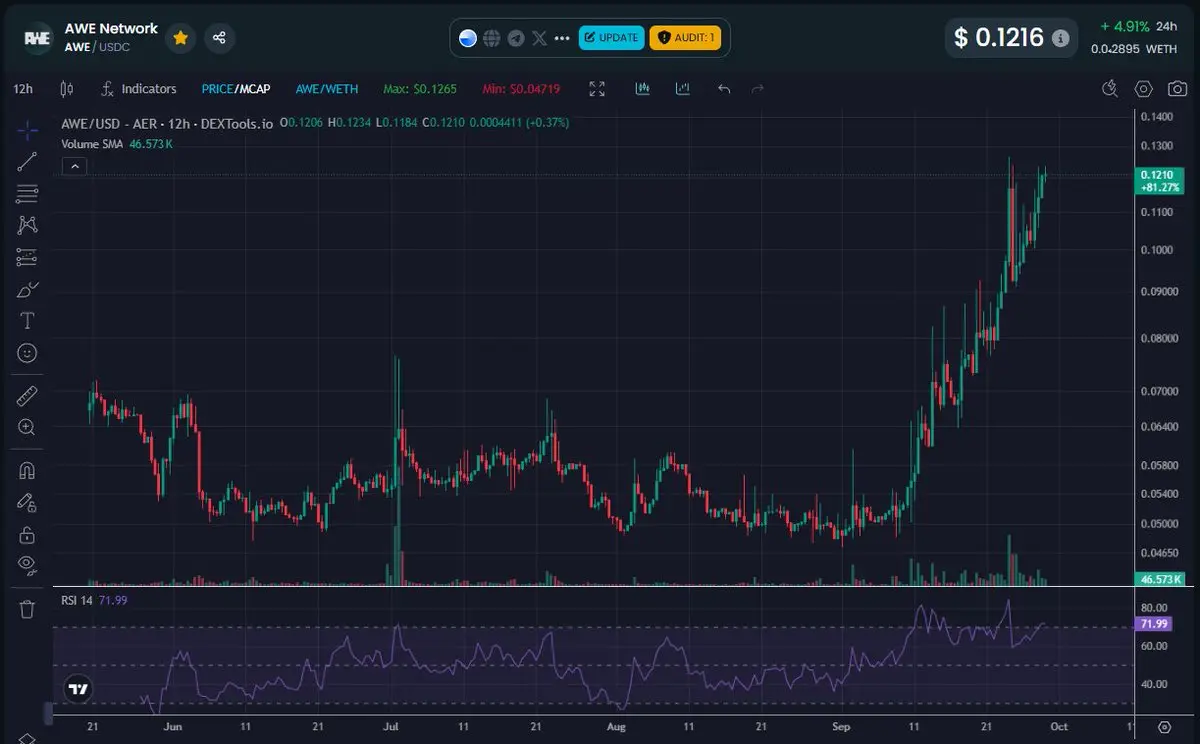Remove drawings with the trash icon
The width and height of the screenshot is (1200, 744).
pyautogui.click(x=27, y=608)
